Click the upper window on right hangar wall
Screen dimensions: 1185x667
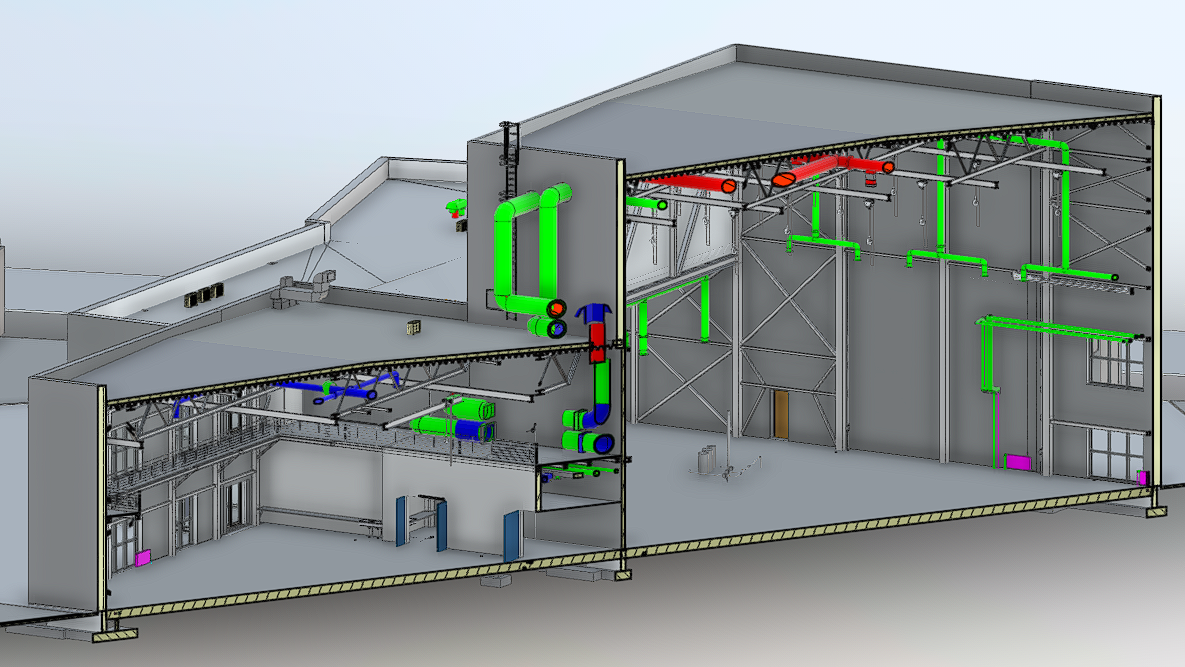coord(1116,361)
